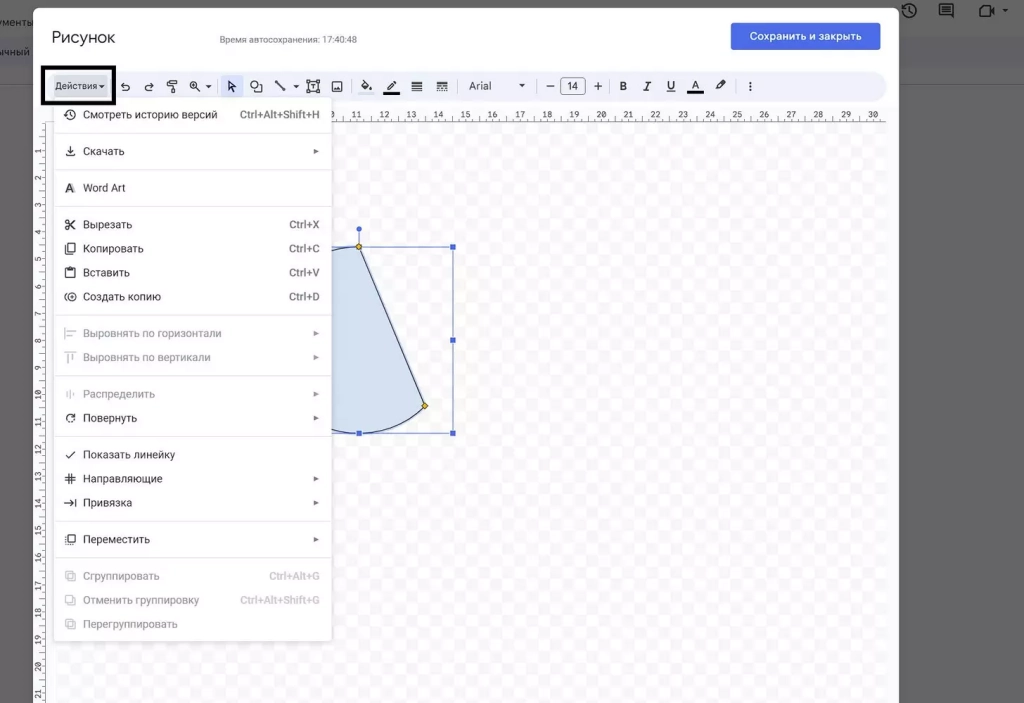Select the 'Word Art' menu item
Viewport: 1024px width, 703px height.
[x=104, y=188]
